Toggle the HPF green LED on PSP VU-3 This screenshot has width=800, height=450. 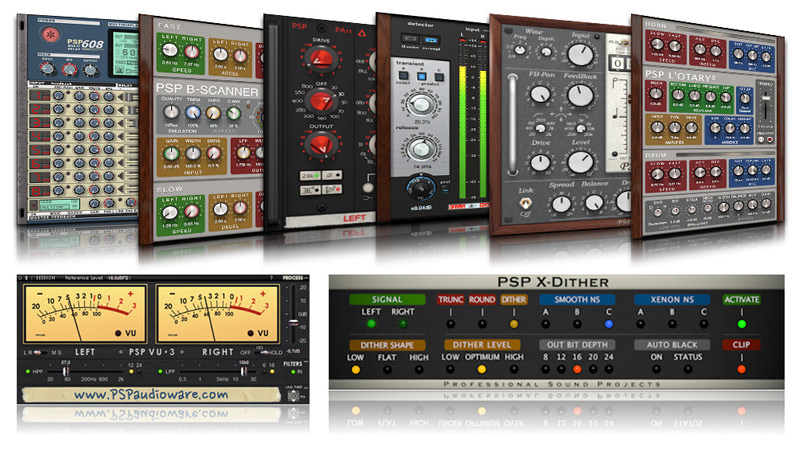pos(28,371)
